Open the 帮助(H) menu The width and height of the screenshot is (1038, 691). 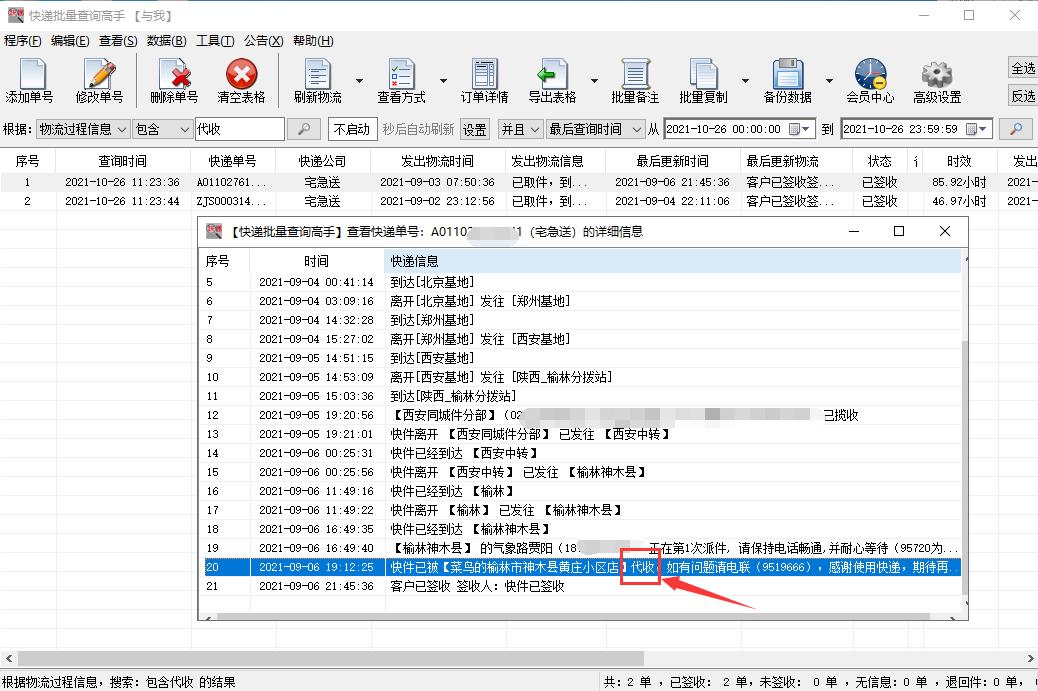312,41
